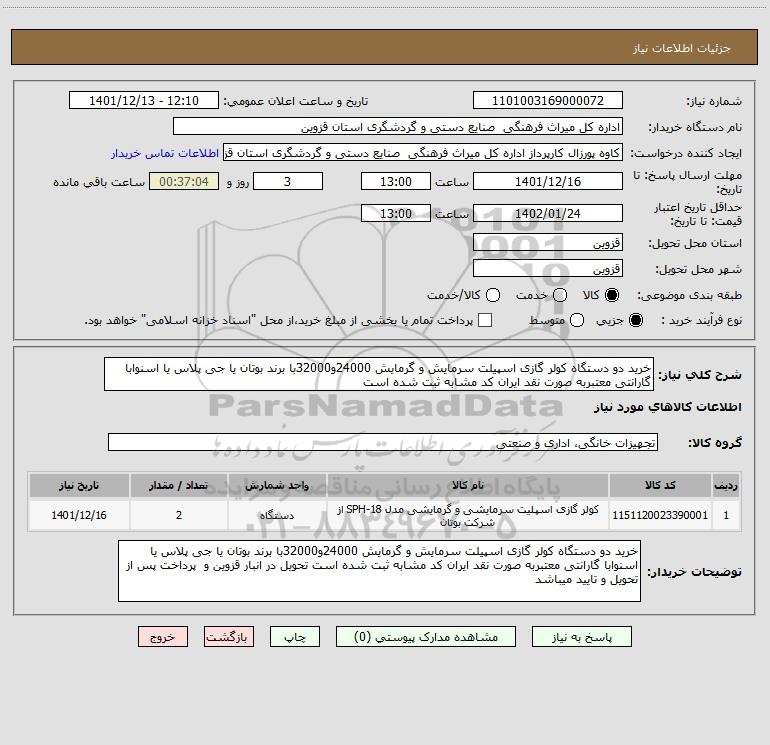Click delivery city field قزوین
Screen dimensions: 770x745
tap(548, 269)
